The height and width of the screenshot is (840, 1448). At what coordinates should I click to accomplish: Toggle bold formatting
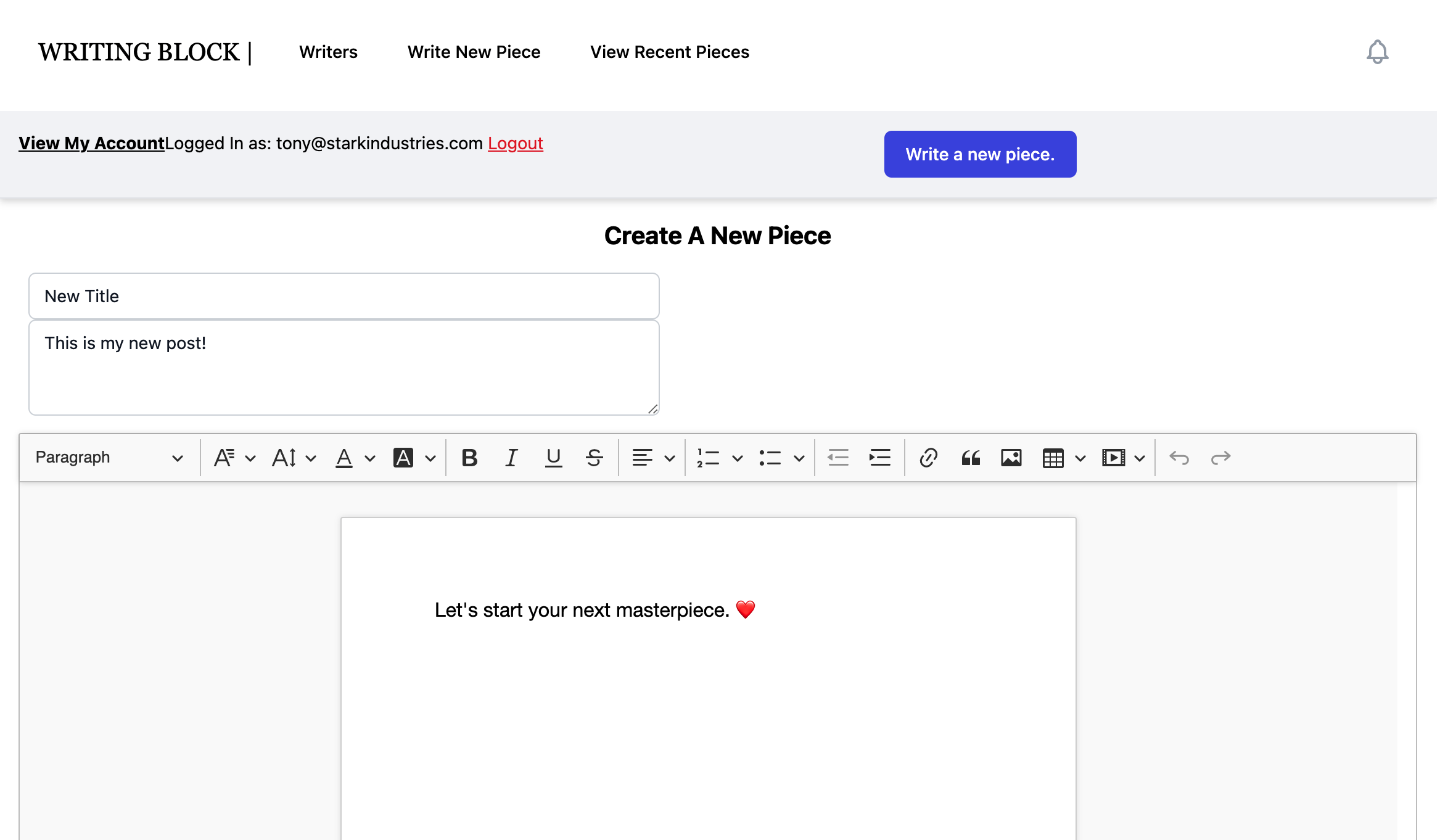(x=469, y=458)
